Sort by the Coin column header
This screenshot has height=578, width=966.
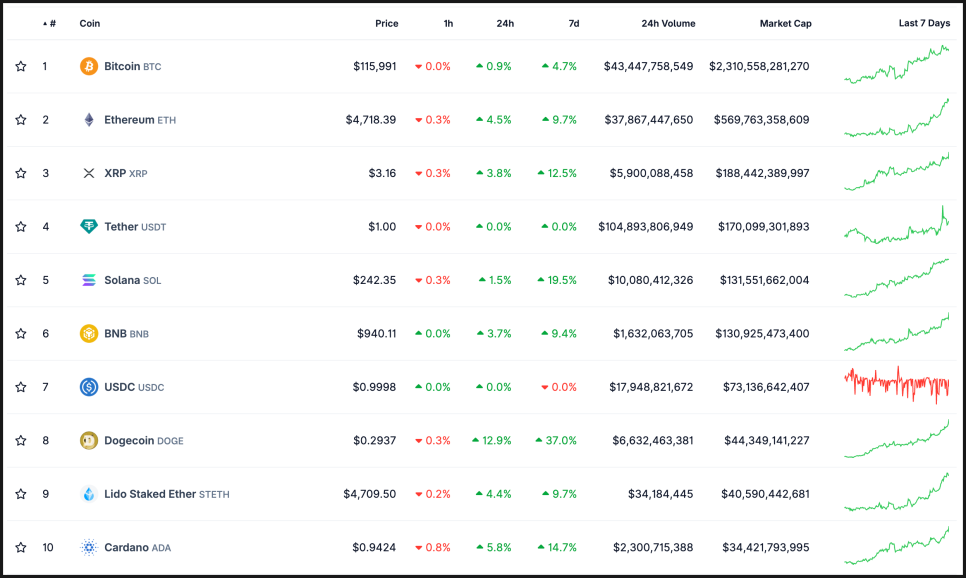point(89,23)
